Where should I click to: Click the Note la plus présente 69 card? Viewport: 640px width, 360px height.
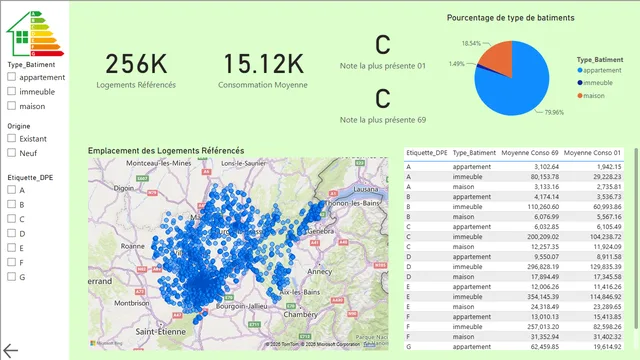(383, 106)
